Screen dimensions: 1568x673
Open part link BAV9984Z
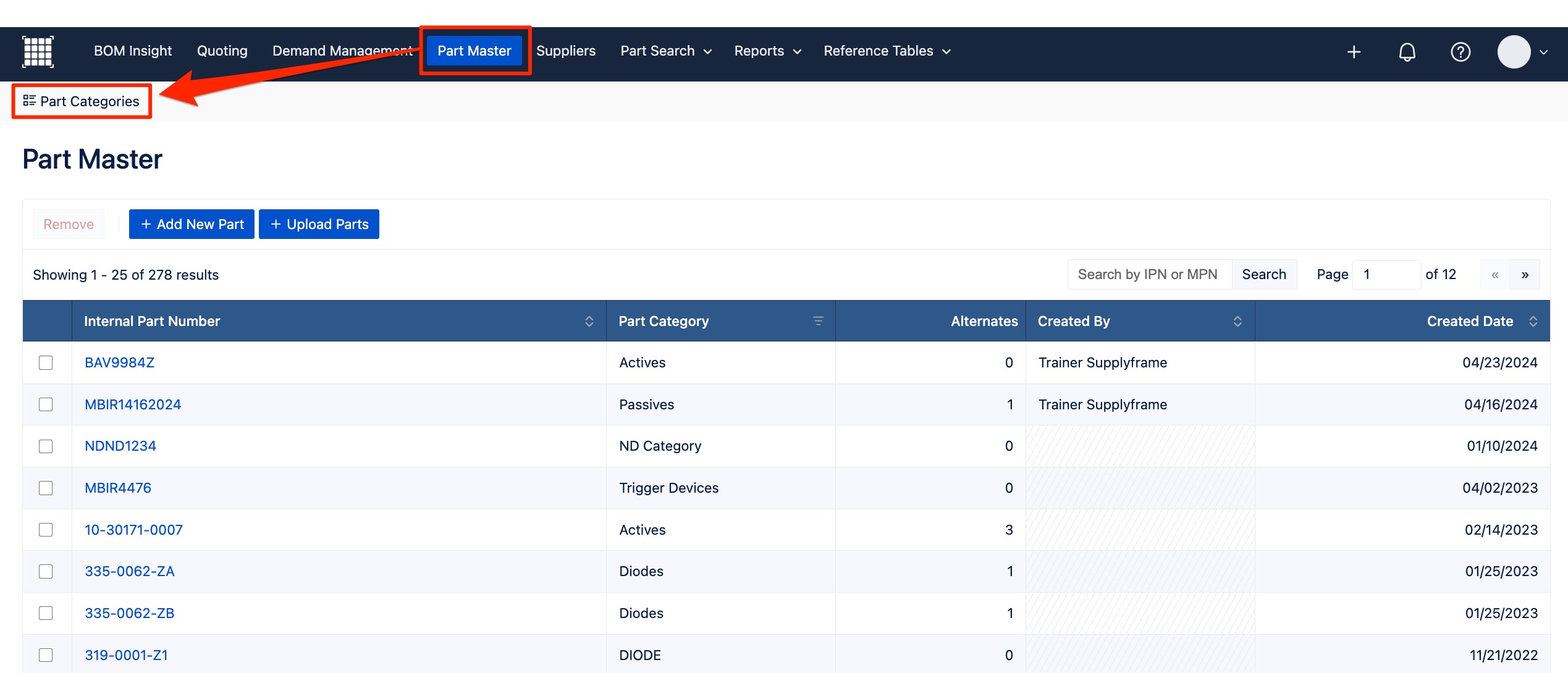(x=120, y=362)
